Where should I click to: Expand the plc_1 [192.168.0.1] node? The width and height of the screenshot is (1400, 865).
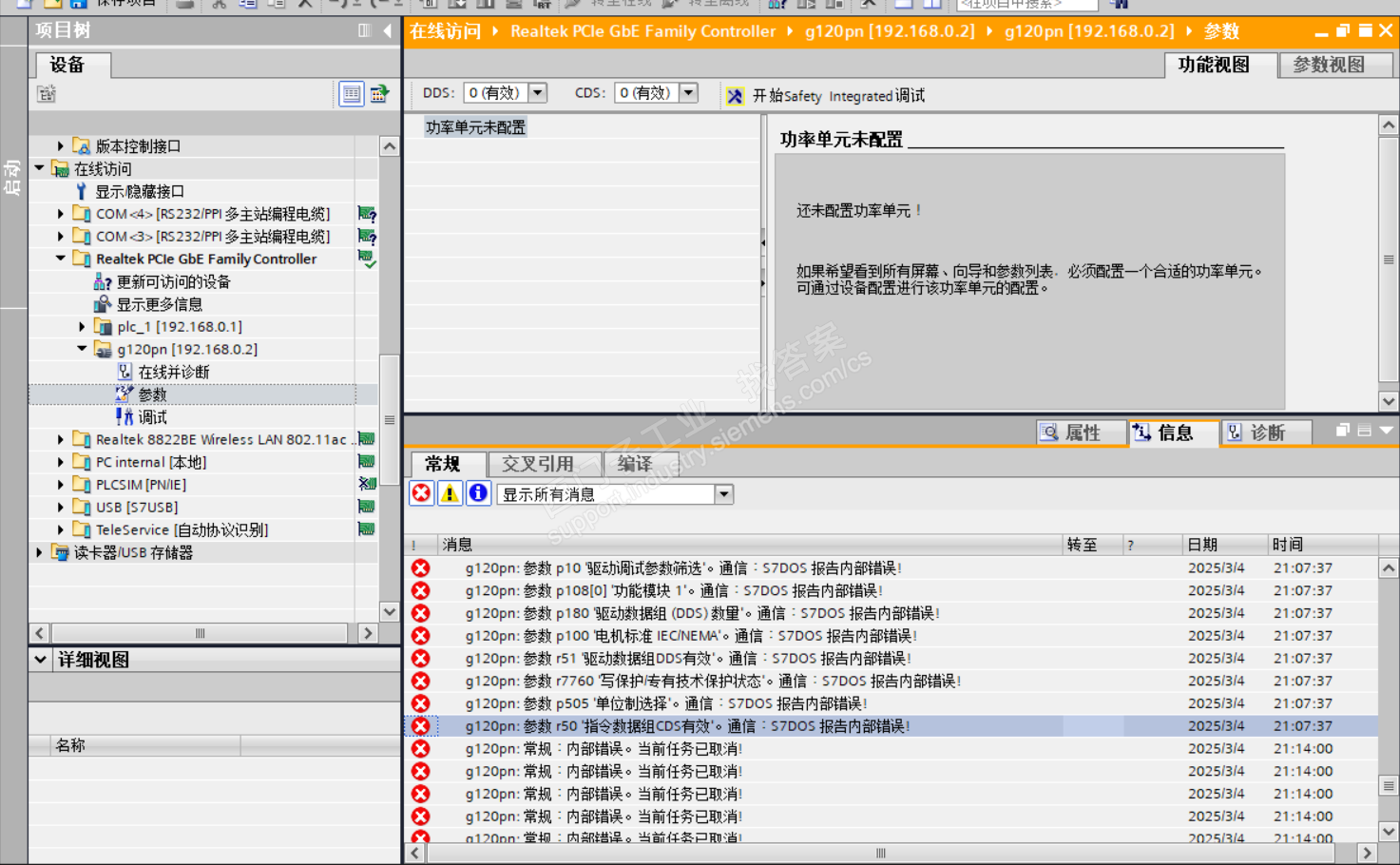pyautogui.click(x=83, y=327)
